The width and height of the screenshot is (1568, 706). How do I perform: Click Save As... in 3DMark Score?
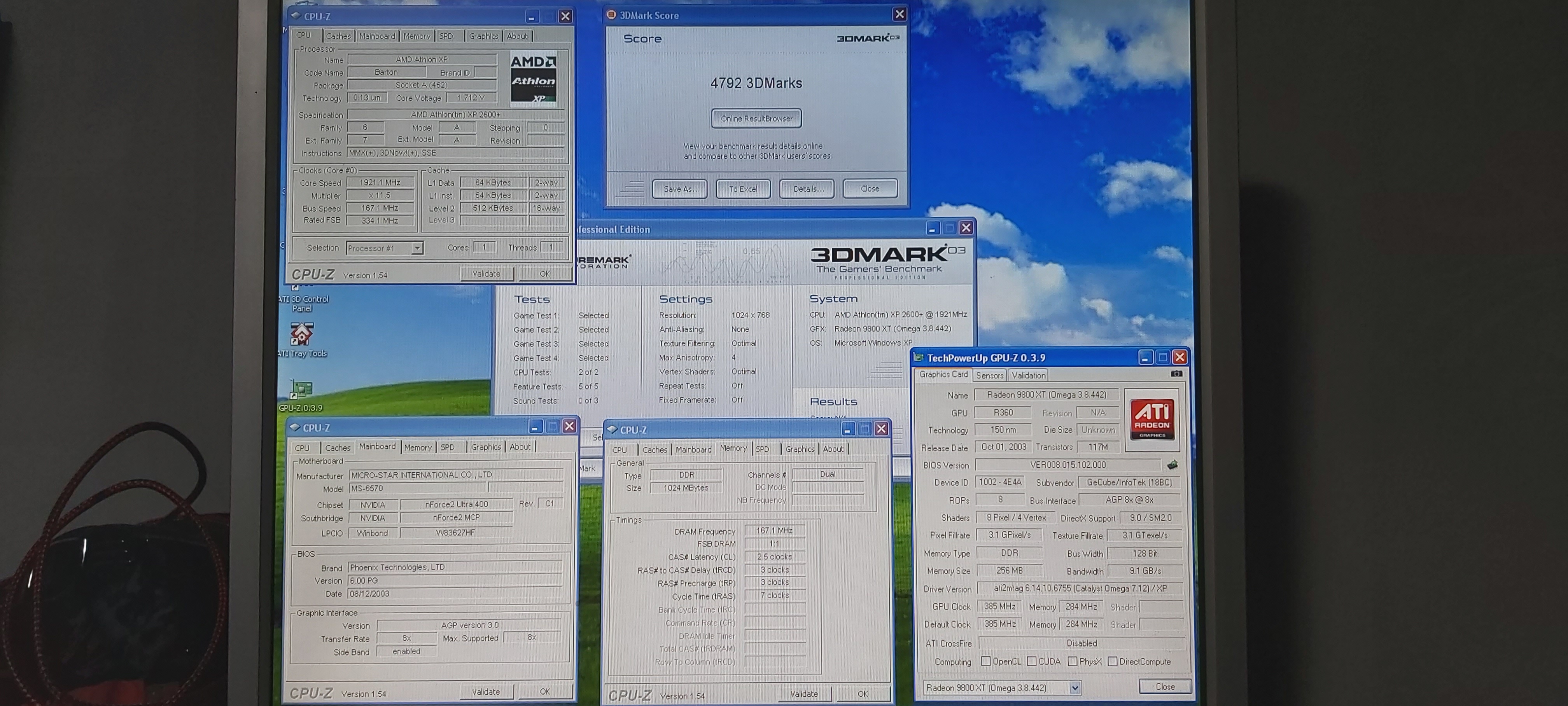(679, 189)
